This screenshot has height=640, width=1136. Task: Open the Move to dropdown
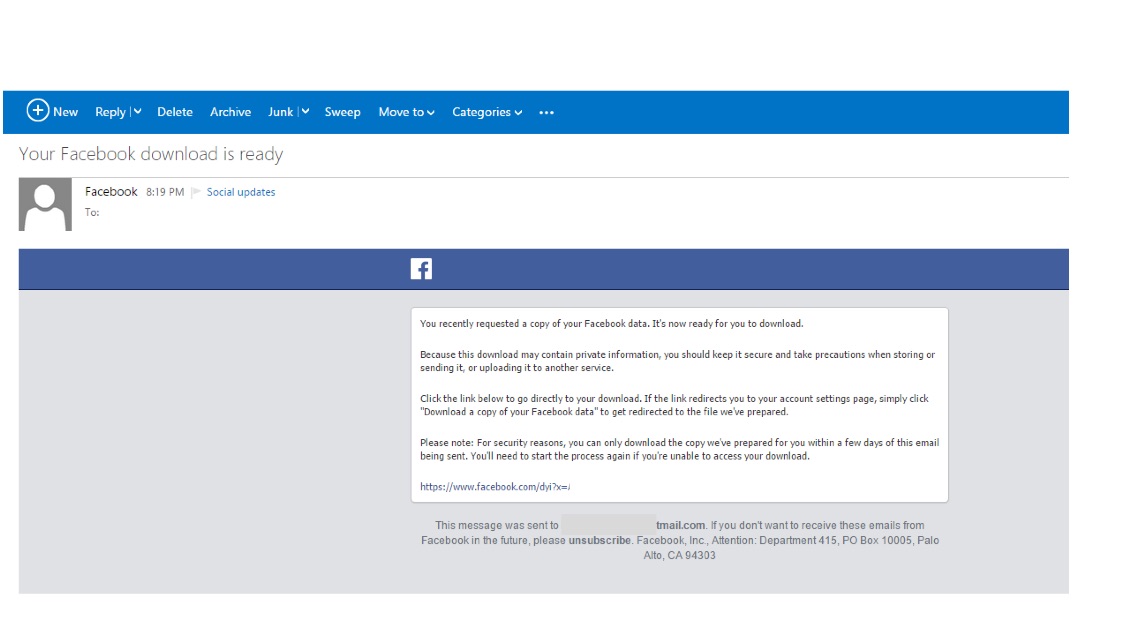coord(406,112)
